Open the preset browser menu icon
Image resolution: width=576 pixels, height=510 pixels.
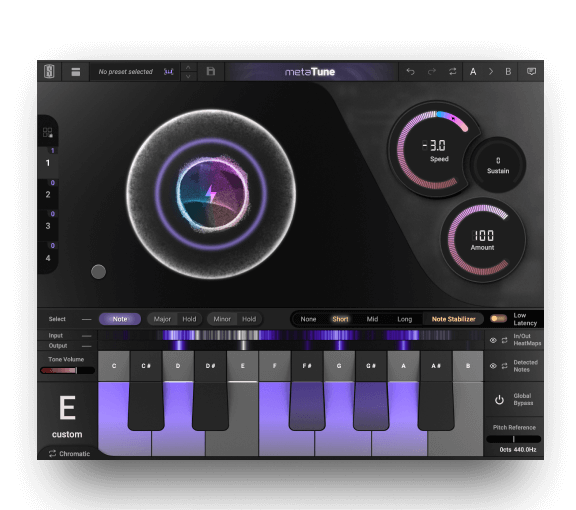point(76,72)
